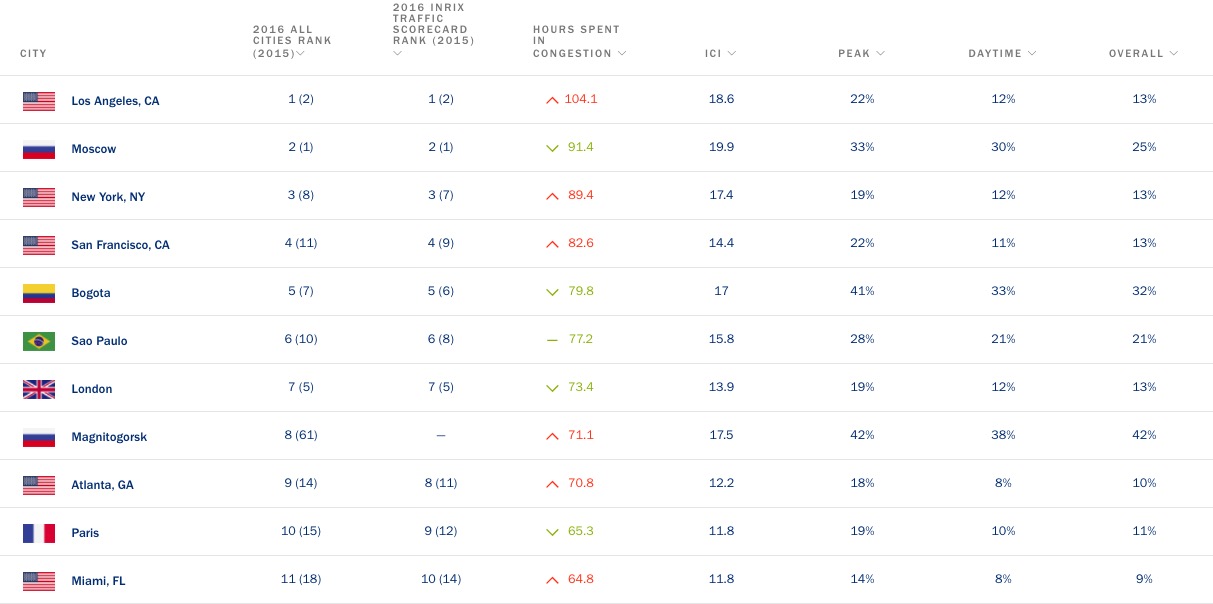
Task: Click the Russian flag next to Moscow
Action: (39, 149)
